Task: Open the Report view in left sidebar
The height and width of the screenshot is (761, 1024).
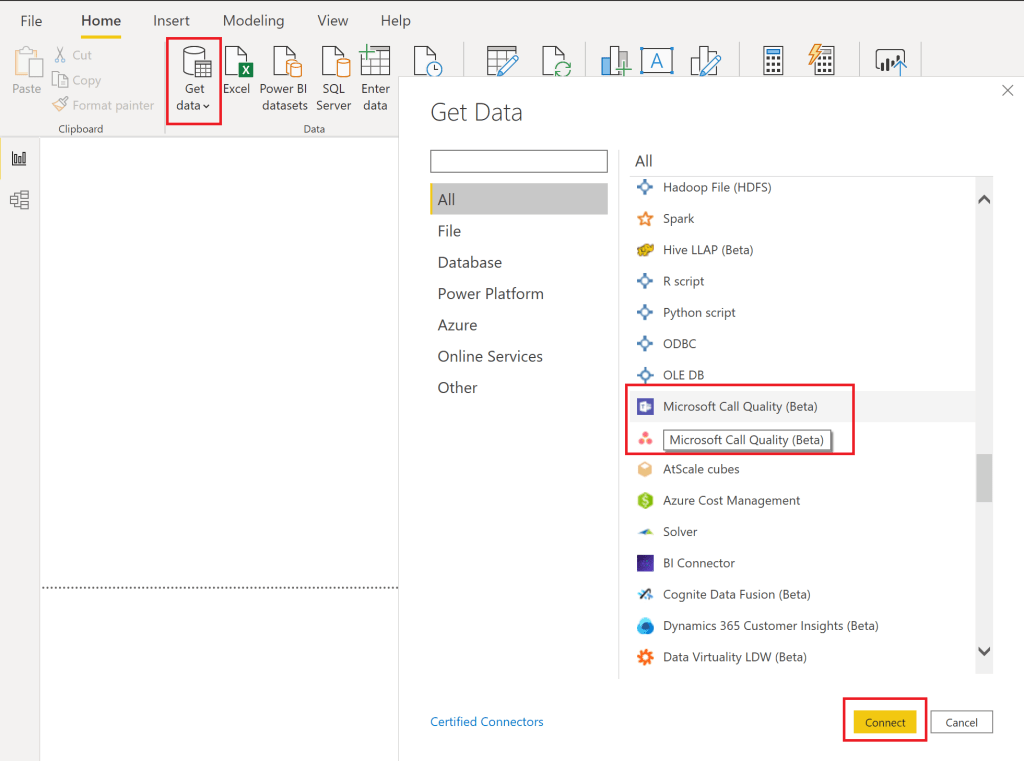Action: (19, 158)
